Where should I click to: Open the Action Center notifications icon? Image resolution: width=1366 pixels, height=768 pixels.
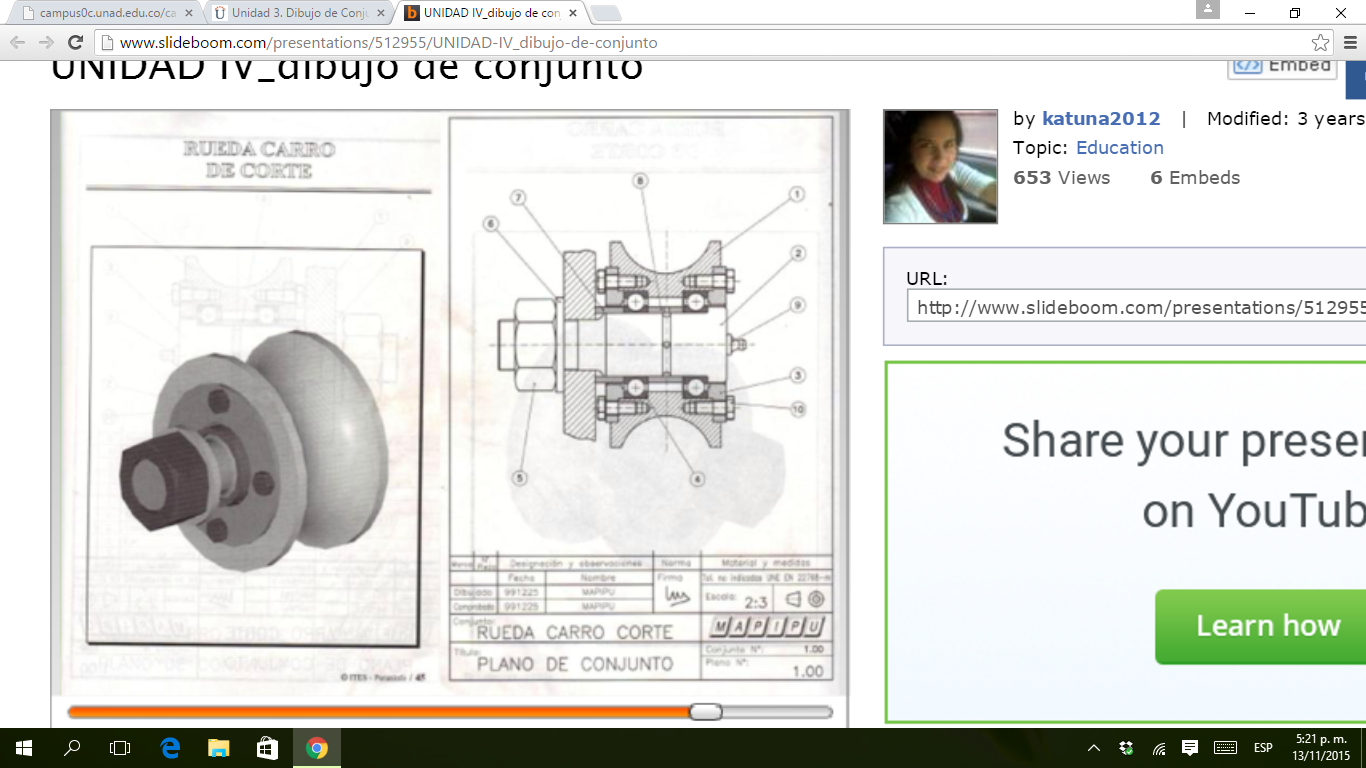point(1190,748)
